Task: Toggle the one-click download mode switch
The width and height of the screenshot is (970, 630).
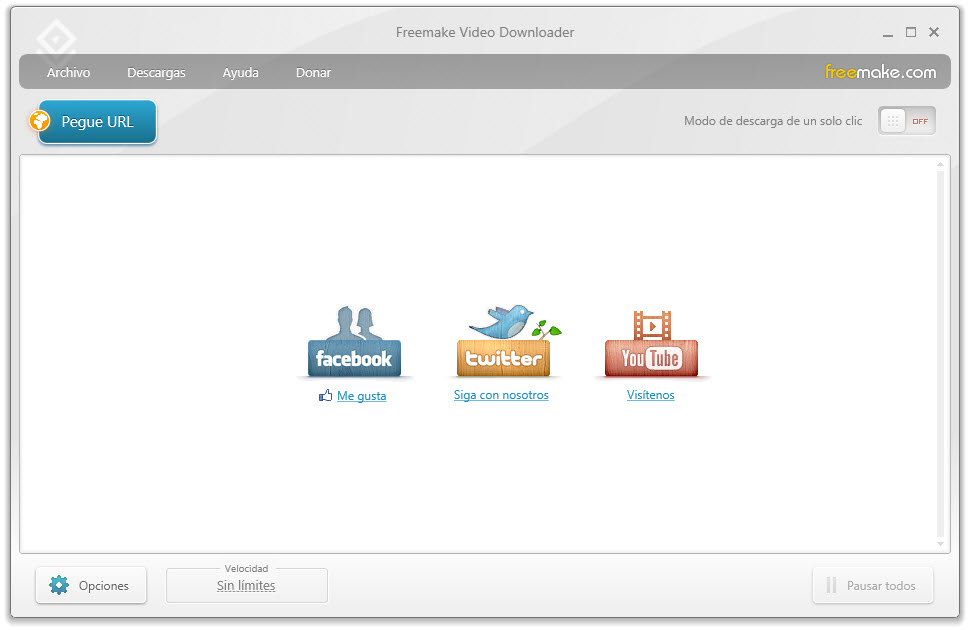Action: point(906,121)
